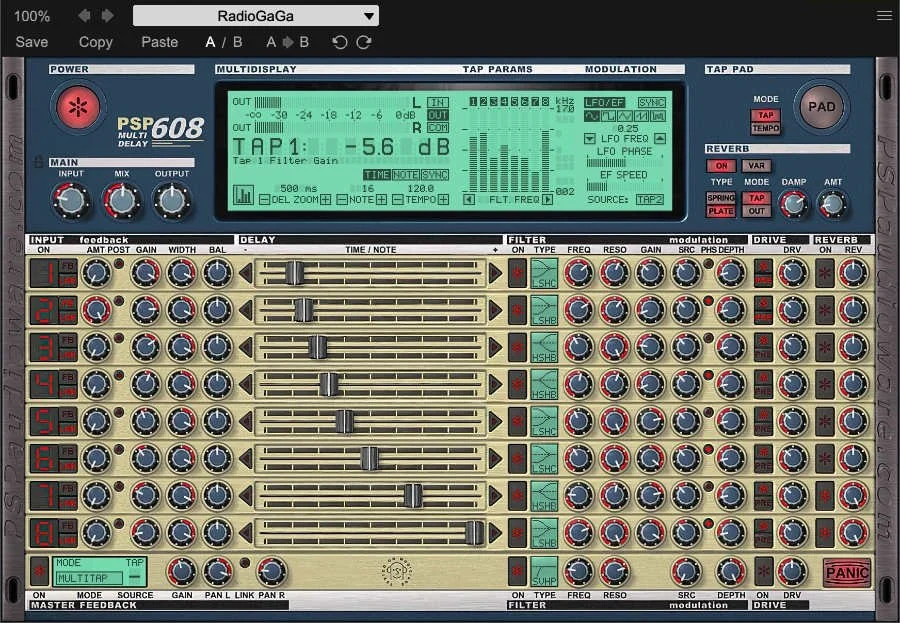Open the hamburger menu at top right
The image size is (900, 623).
point(885,16)
